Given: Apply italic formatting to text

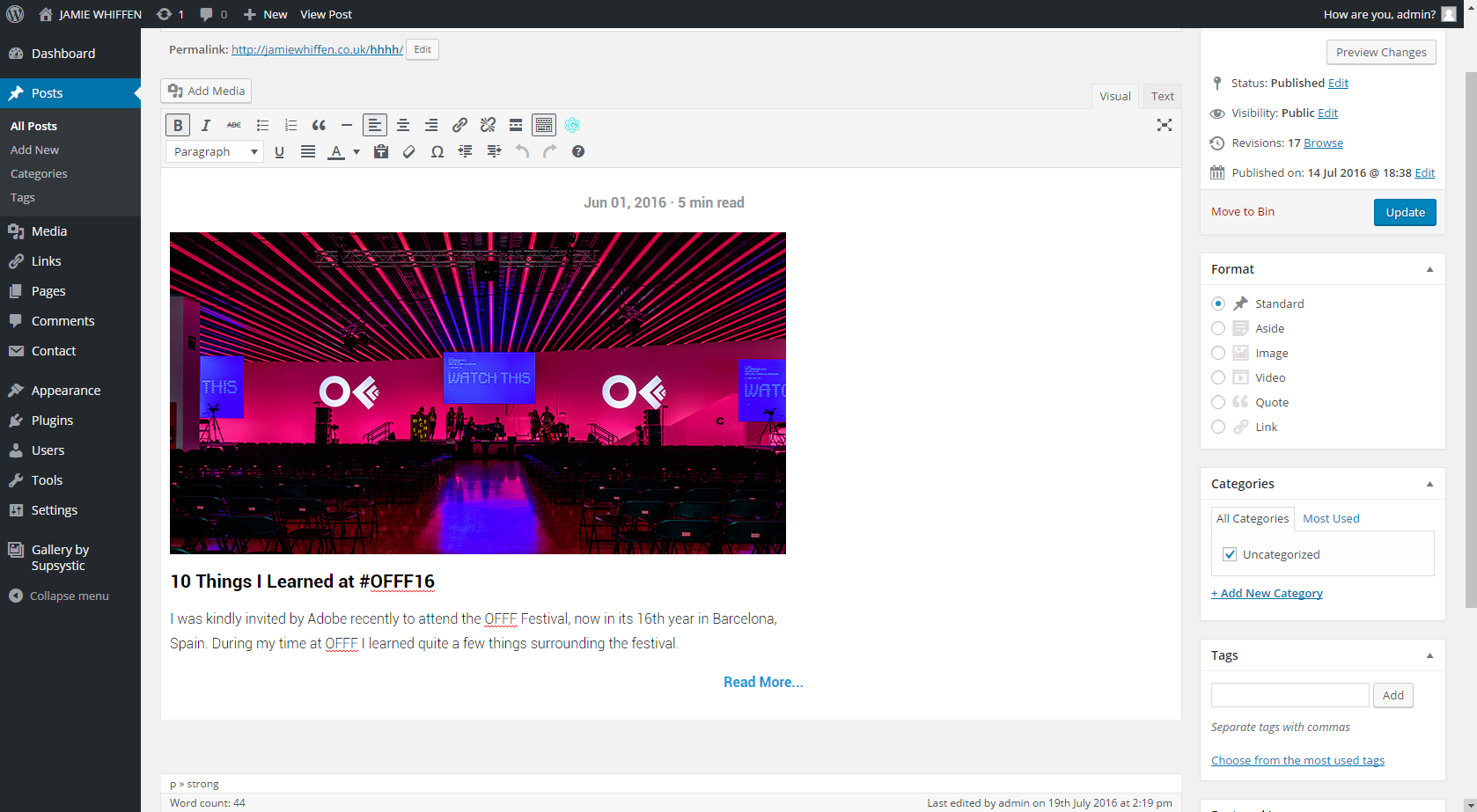Looking at the screenshot, I should [x=206, y=125].
